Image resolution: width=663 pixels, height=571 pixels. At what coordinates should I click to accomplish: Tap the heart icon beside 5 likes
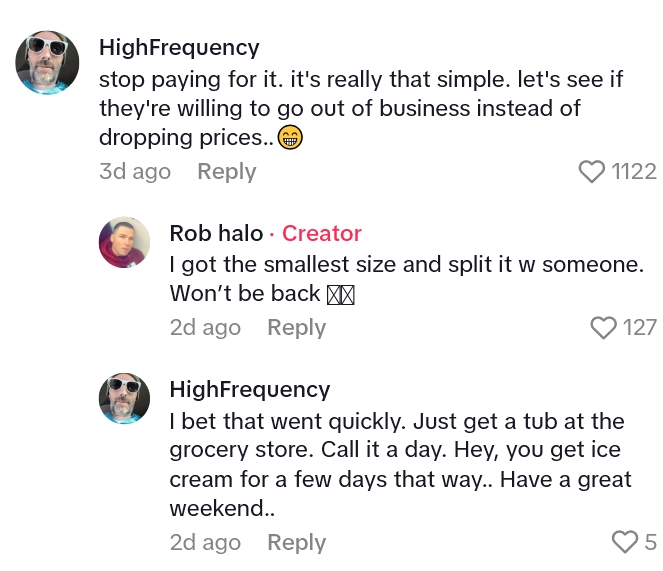[624, 542]
